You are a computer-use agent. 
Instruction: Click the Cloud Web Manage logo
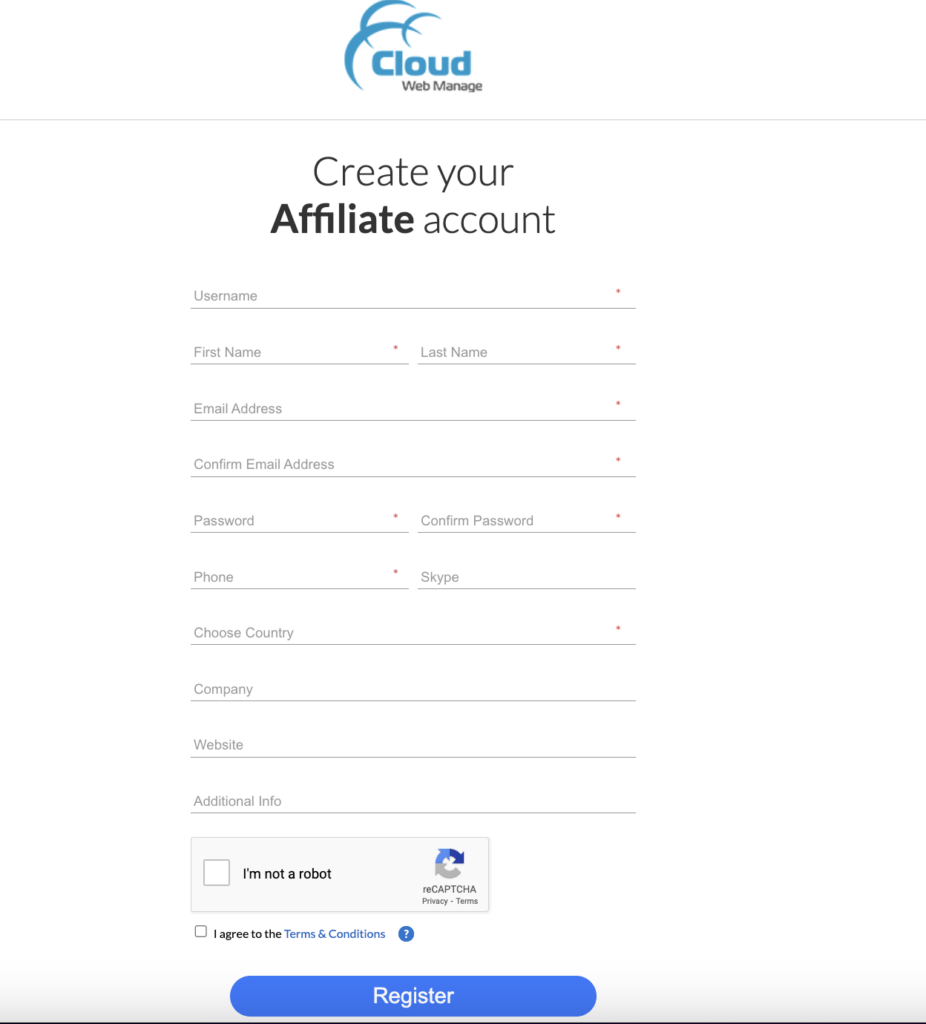413,50
